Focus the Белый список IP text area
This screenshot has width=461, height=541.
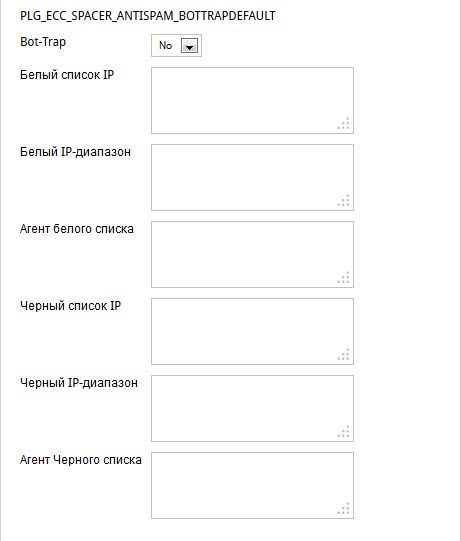tap(253, 100)
